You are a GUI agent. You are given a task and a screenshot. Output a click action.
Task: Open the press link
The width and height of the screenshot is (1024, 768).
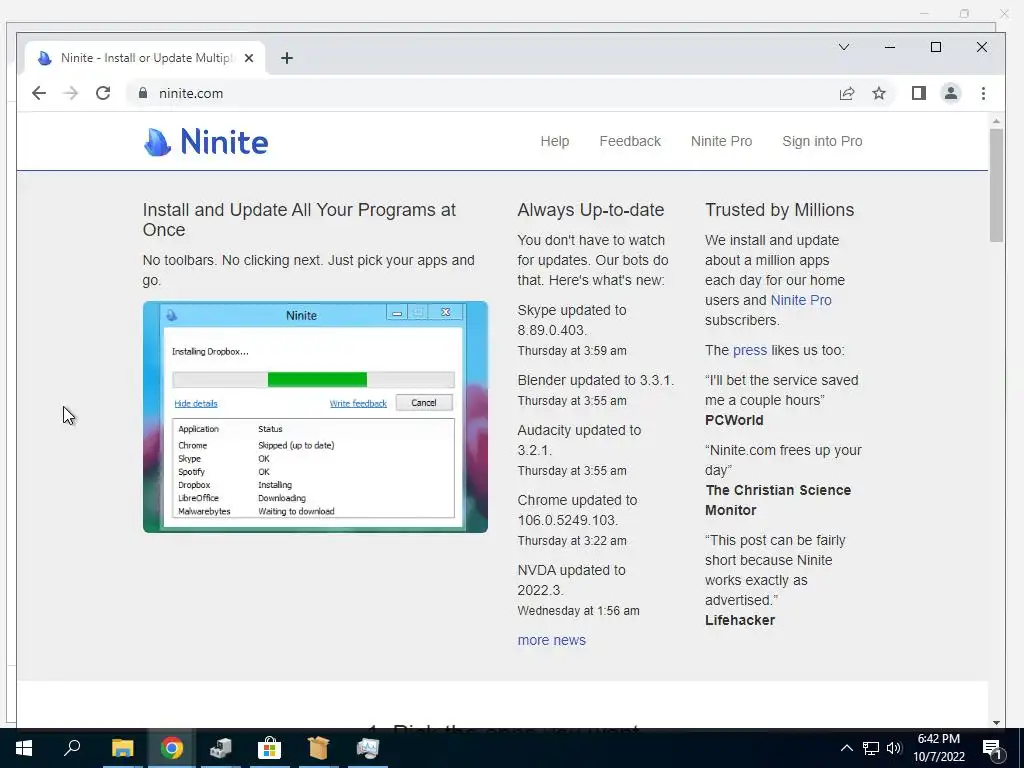pos(750,350)
